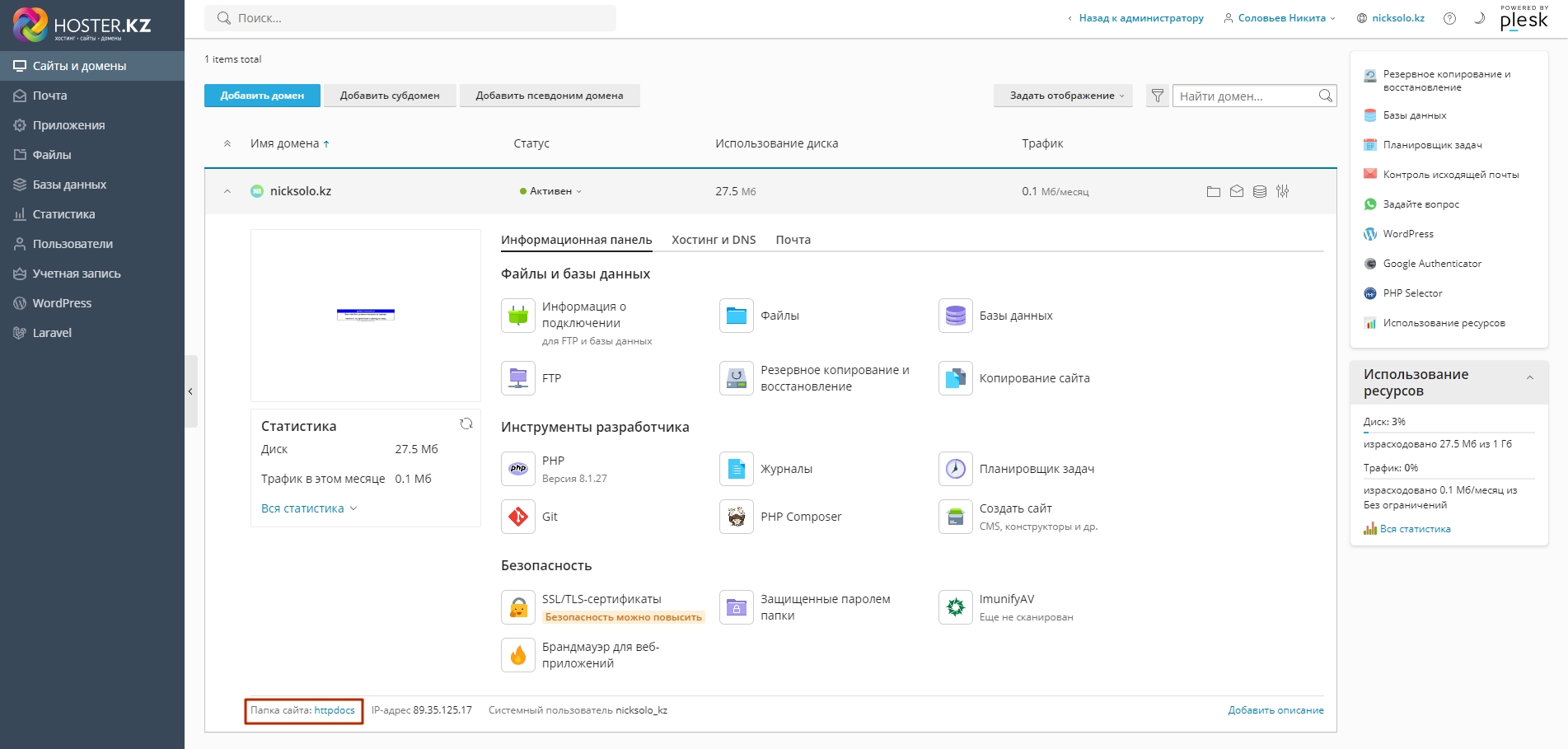
Task: Collapse the Использование ресурсов panel
Action: [1529, 378]
